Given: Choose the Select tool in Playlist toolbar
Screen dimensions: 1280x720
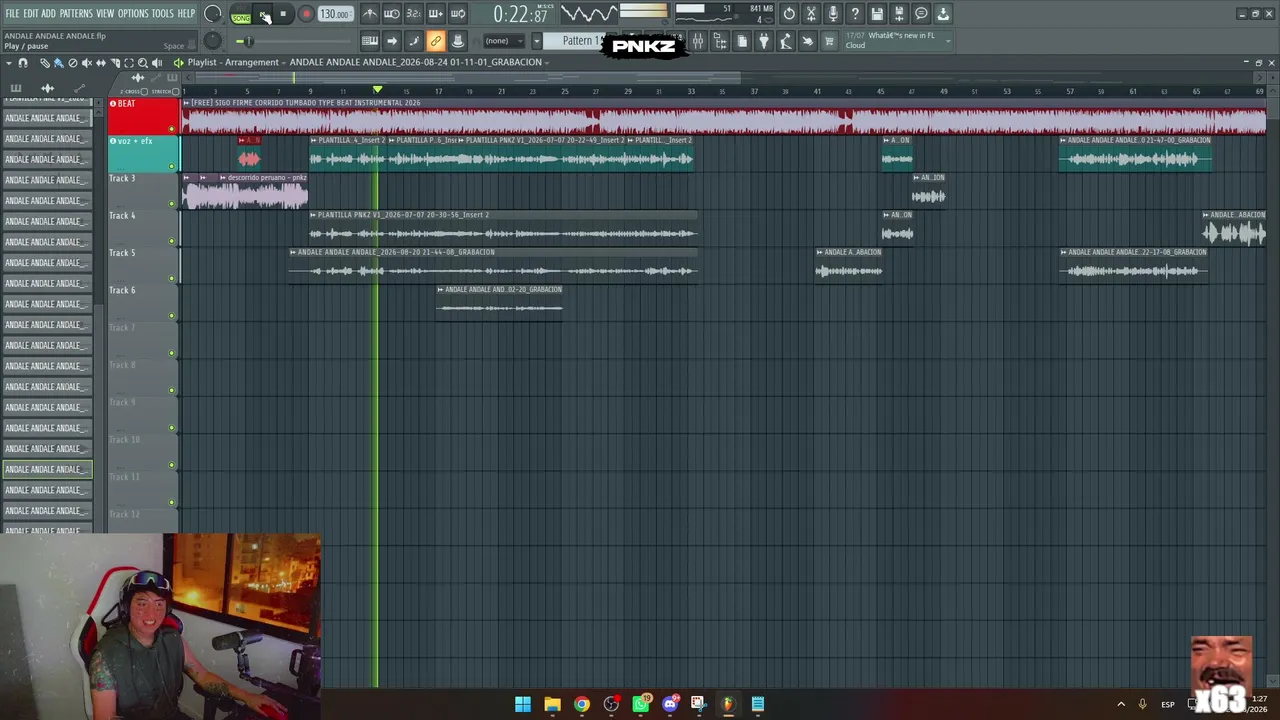Looking at the screenshot, I should [x=128, y=63].
